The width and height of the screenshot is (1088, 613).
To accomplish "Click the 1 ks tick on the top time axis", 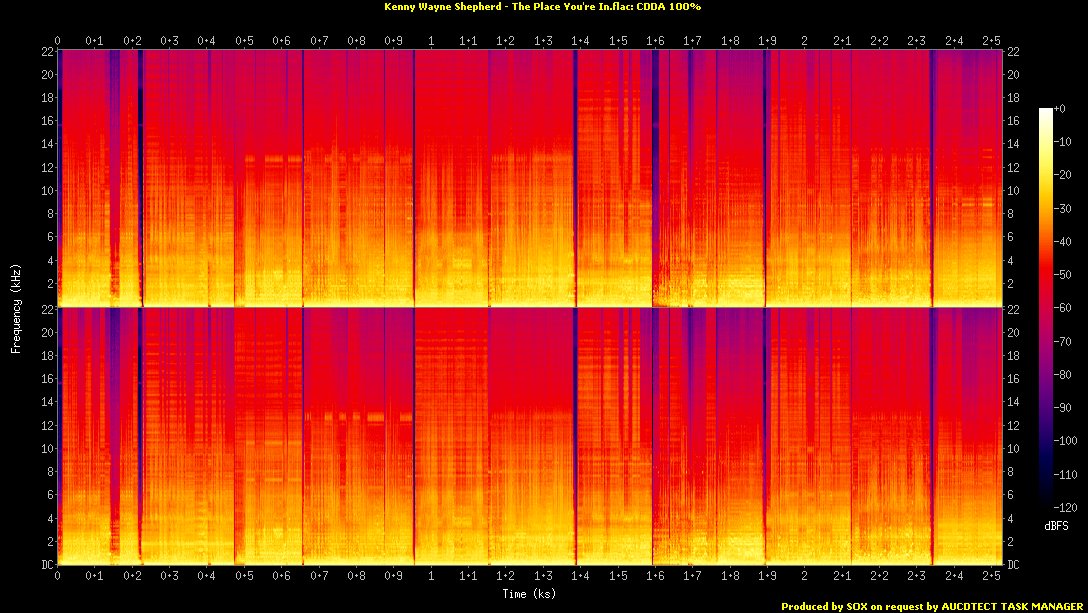I will (431, 40).
